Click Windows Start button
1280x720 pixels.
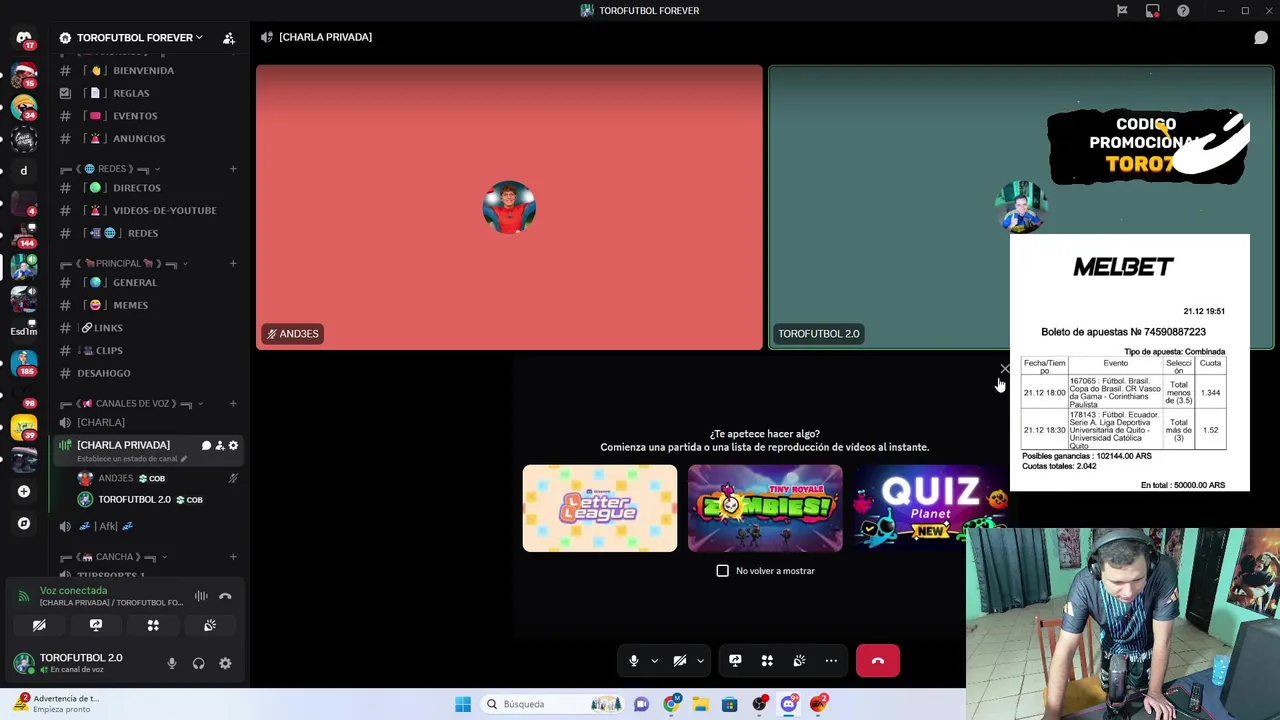tap(463, 704)
